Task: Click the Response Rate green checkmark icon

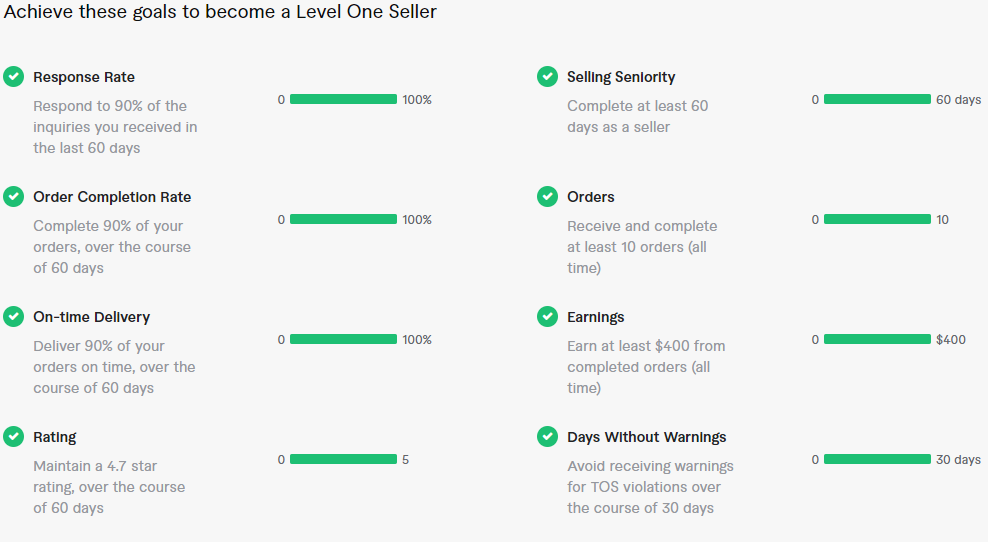Action: click(x=13, y=76)
